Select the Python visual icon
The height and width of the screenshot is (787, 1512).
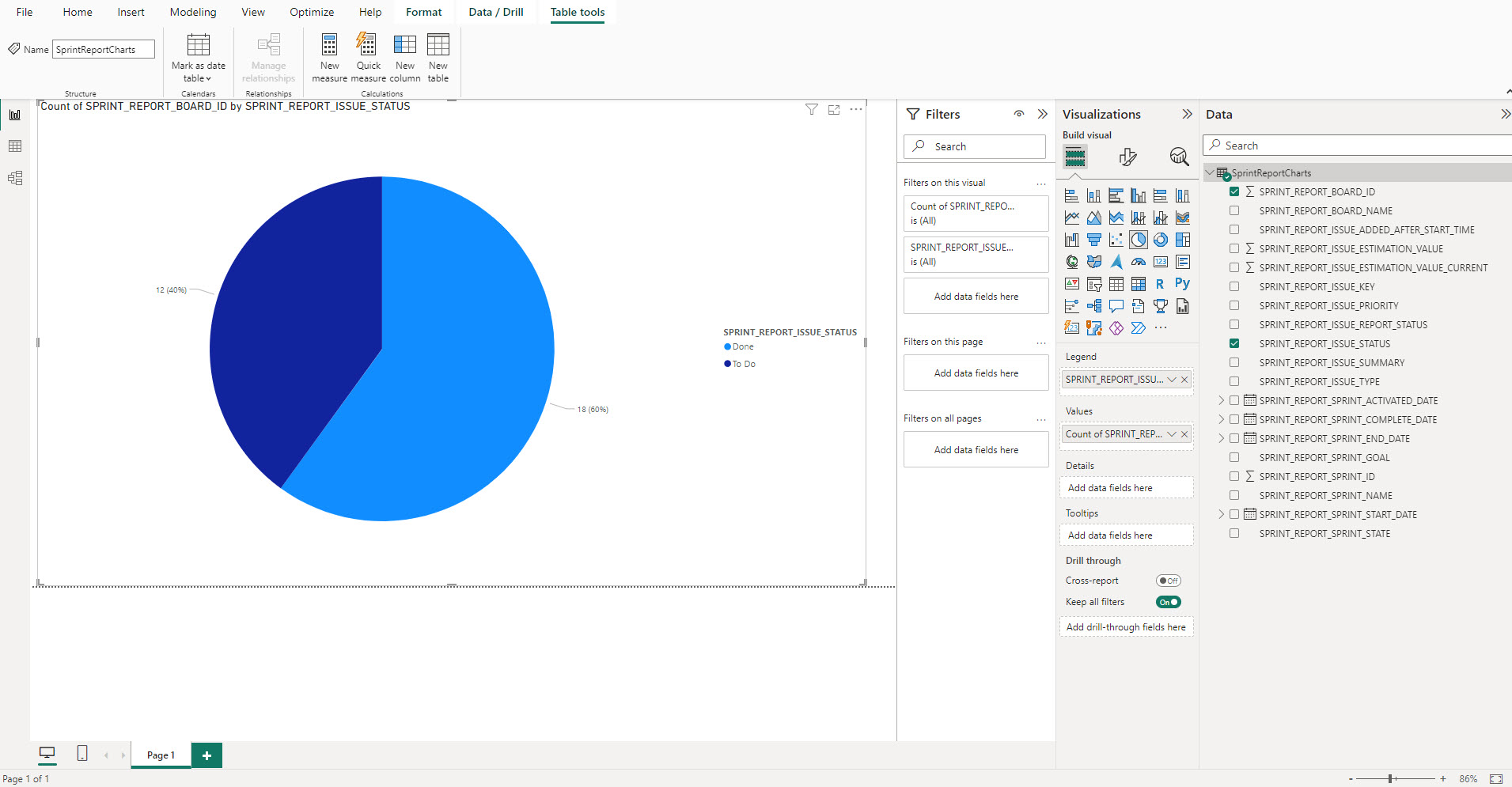click(x=1182, y=284)
